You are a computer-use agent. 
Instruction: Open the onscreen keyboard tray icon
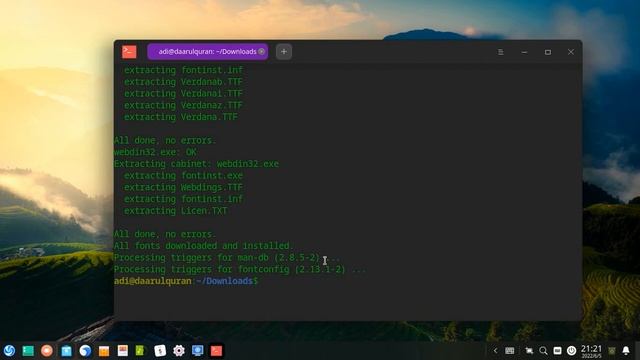(x=510, y=350)
